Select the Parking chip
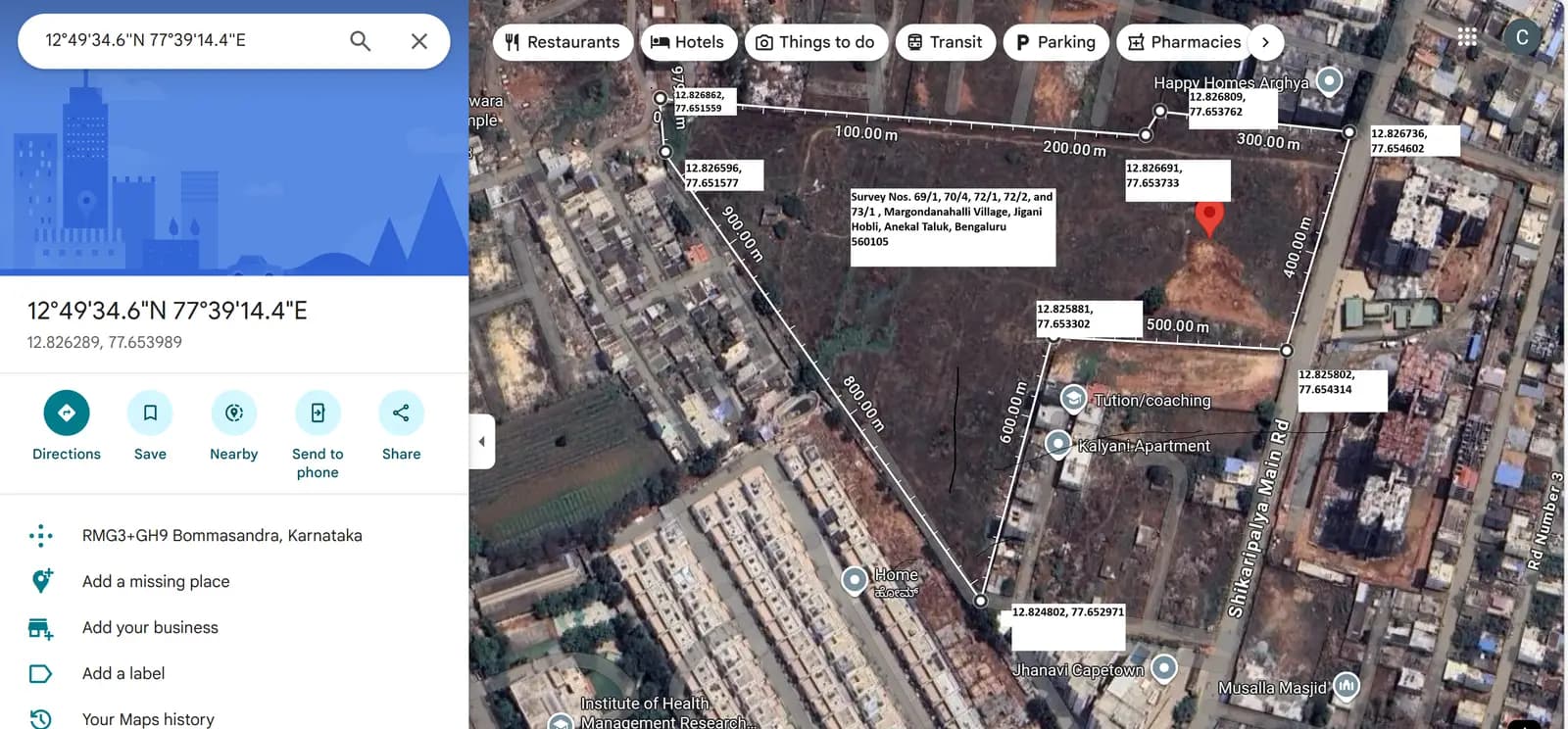Screen dimensions: 1568x729 [x=1055, y=42]
